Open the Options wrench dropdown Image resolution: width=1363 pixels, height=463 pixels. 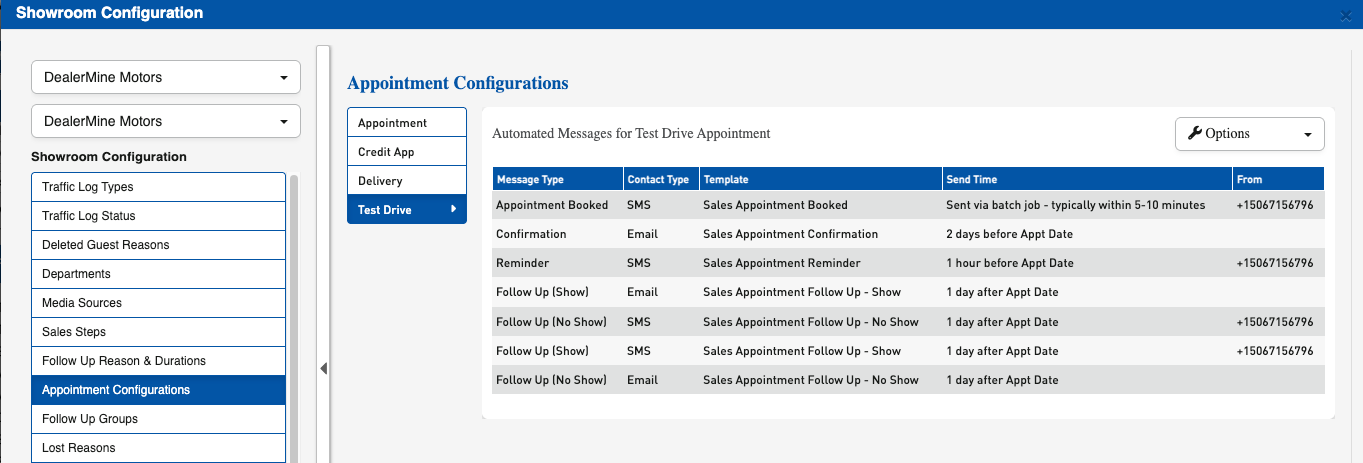click(x=1249, y=134)
